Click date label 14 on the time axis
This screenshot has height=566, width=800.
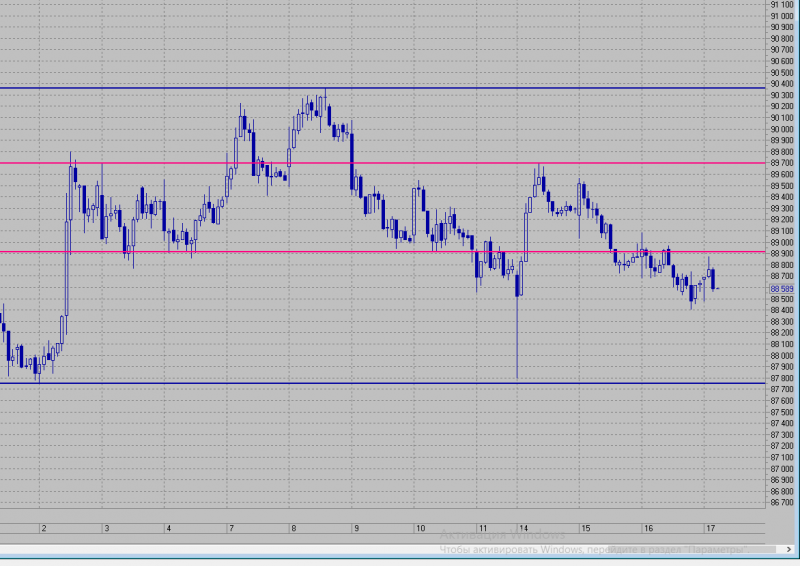pos(523,528)
